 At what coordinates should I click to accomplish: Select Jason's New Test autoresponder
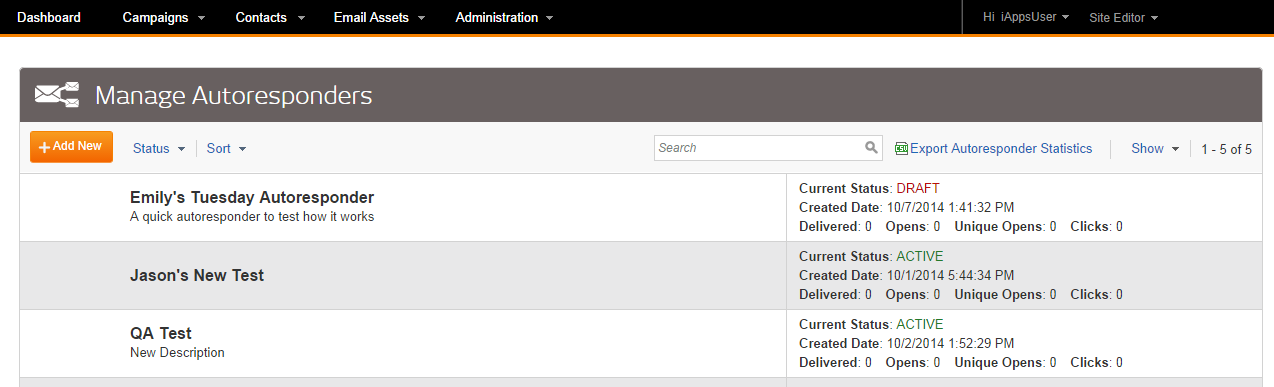(197, 275)
